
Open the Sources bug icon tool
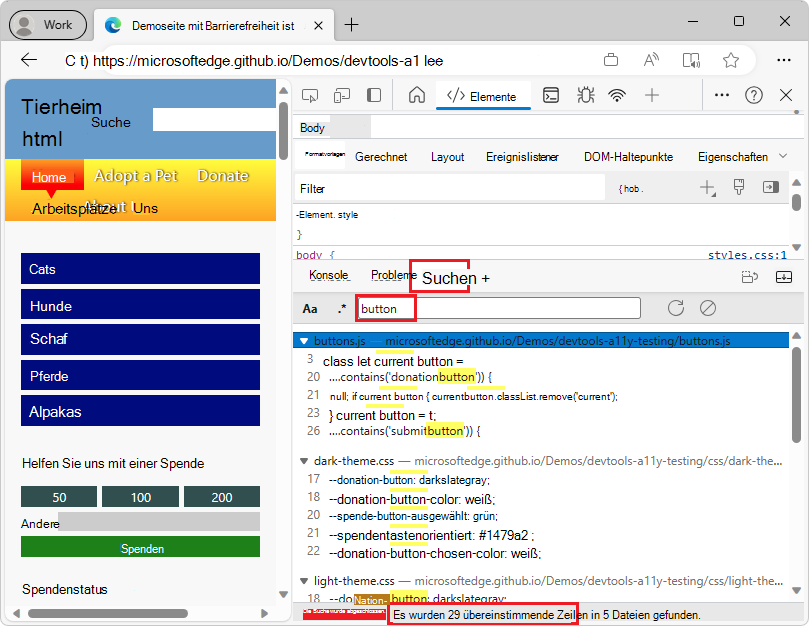[x=586, y=95]
